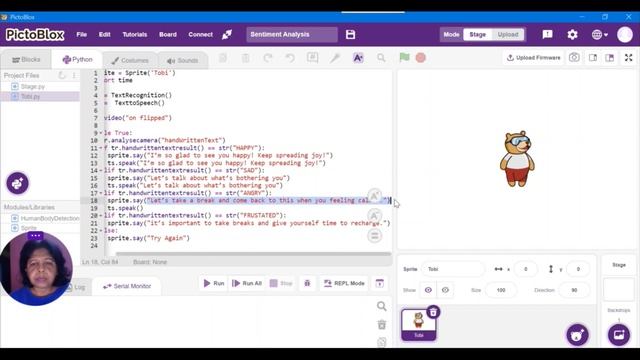Enter fullscreen stage mode
Image resolution: width=640 pixels, height=360 pixels.
coord(629,58)
